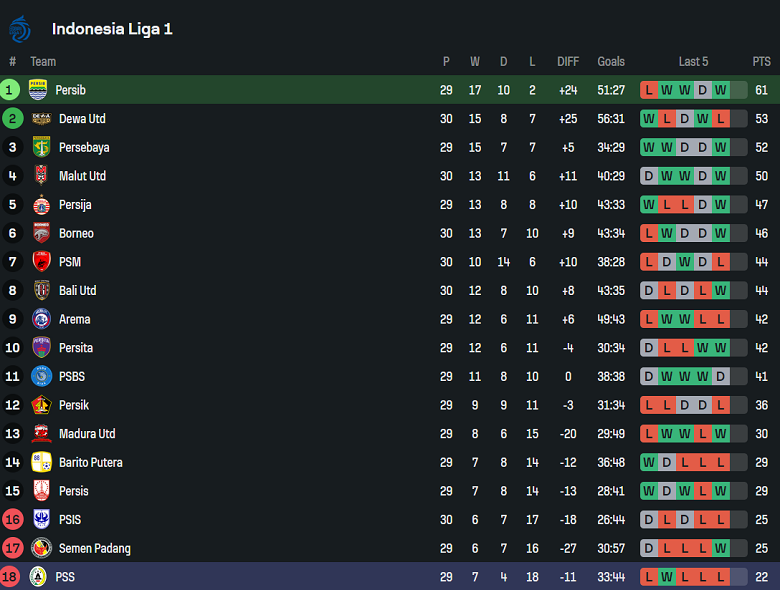Sort table by PTS column header

click(761, 62)
